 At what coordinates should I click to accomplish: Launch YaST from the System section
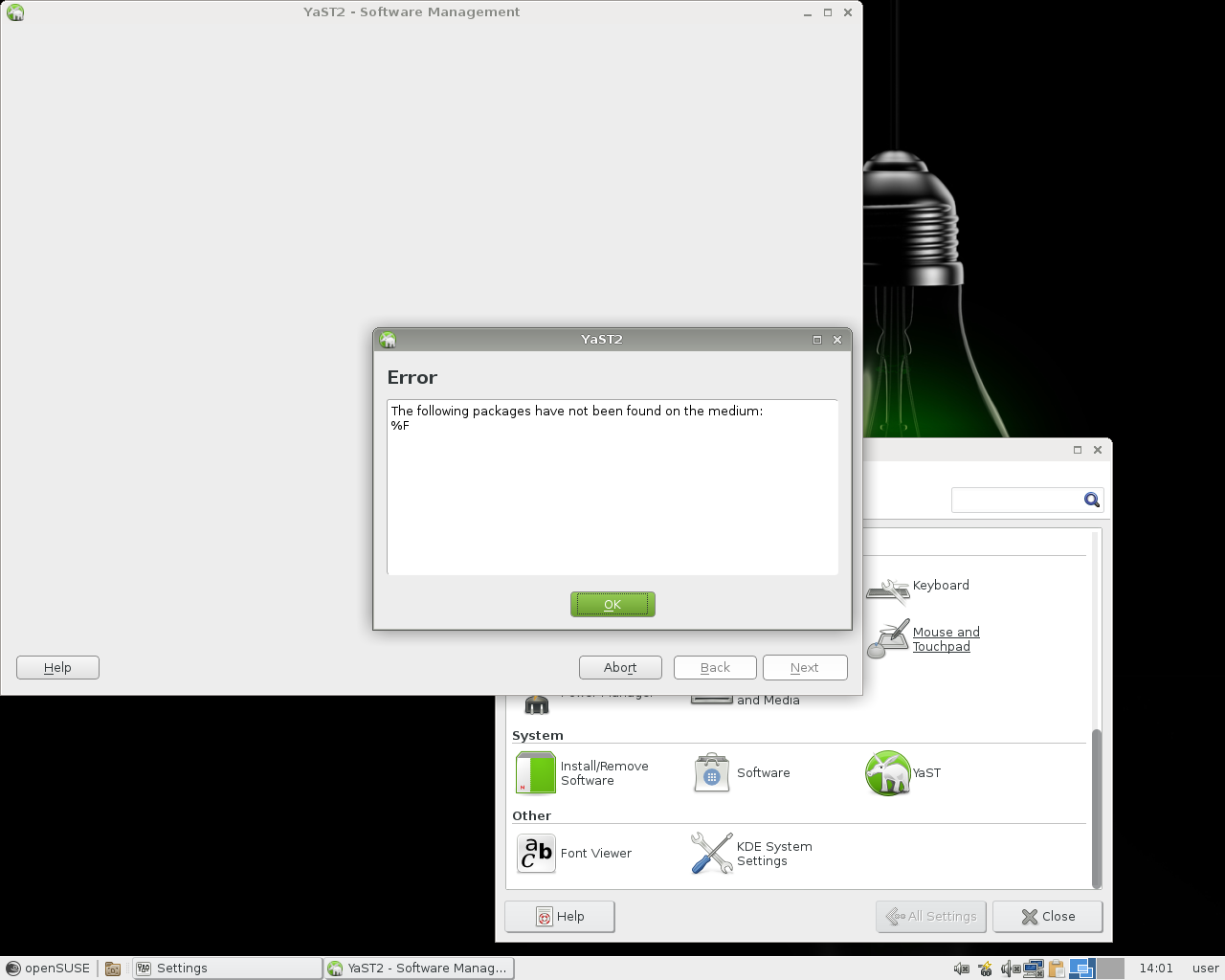coord(903,773)
